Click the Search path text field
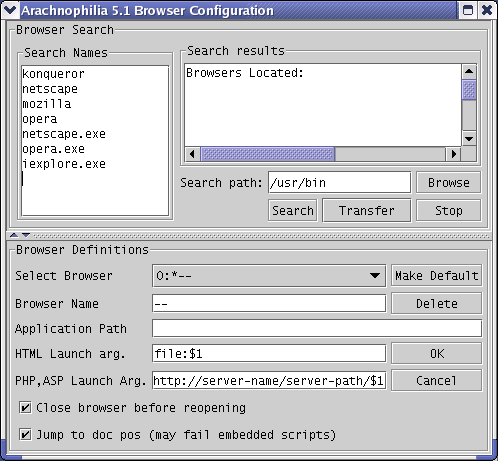The width and height of the screenshot is (498, 461). pos(339,183)
